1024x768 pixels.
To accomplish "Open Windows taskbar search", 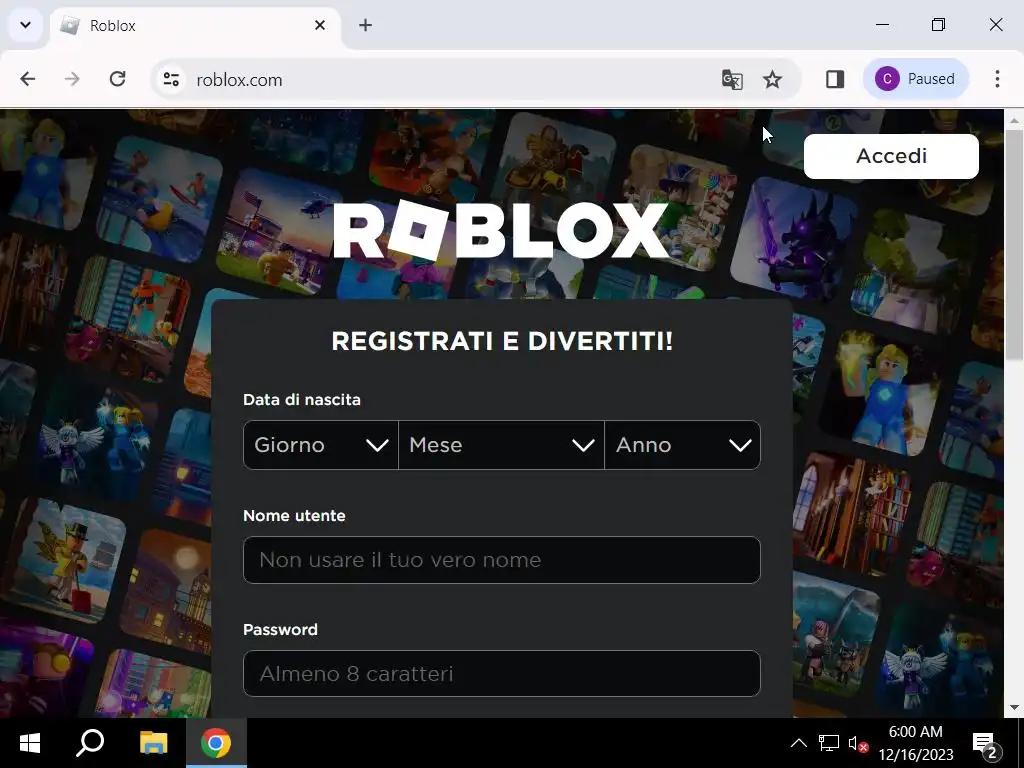I will 89,743.
